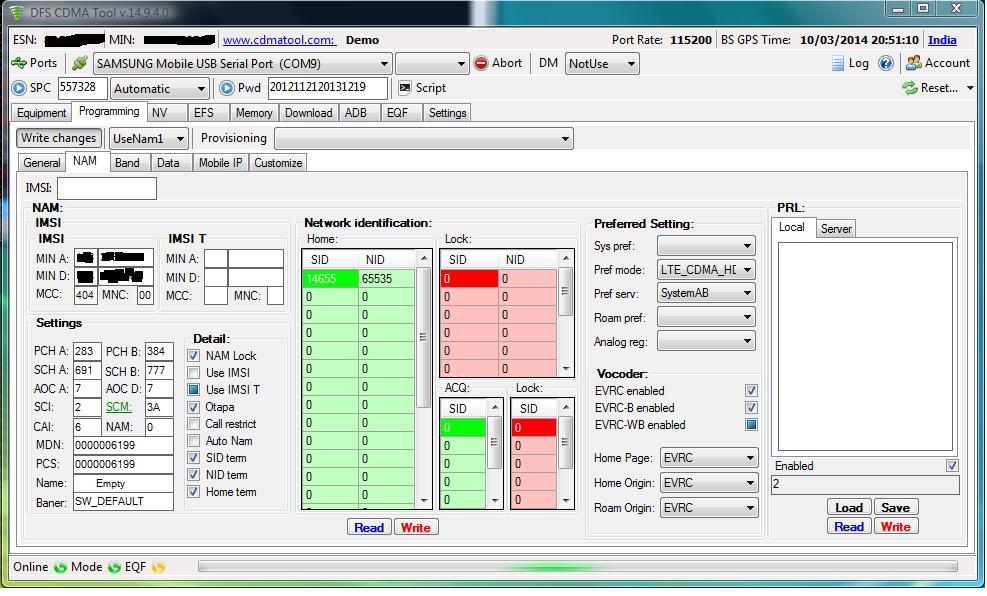Screen dimensions: 987x596
Task: Expand the Pref mode dropdown
Action: (746, 270)
